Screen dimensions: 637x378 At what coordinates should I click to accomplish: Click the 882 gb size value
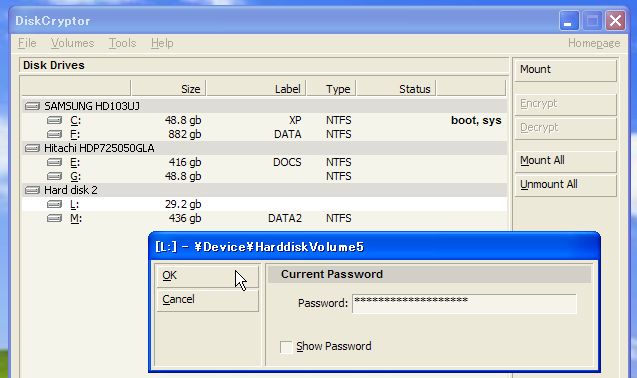click(x=184, y=135)
